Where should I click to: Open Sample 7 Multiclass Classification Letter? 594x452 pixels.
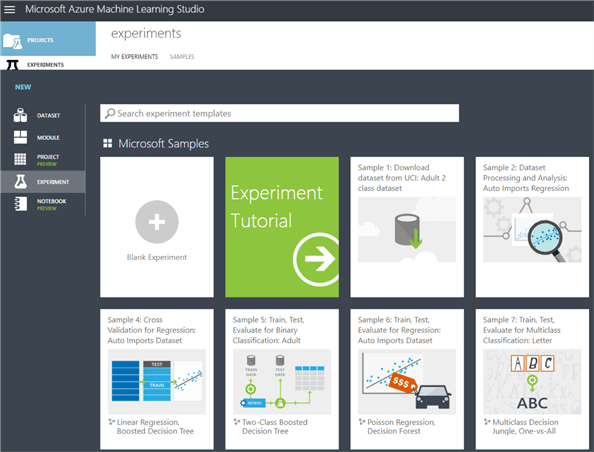[x=532, y=380]
